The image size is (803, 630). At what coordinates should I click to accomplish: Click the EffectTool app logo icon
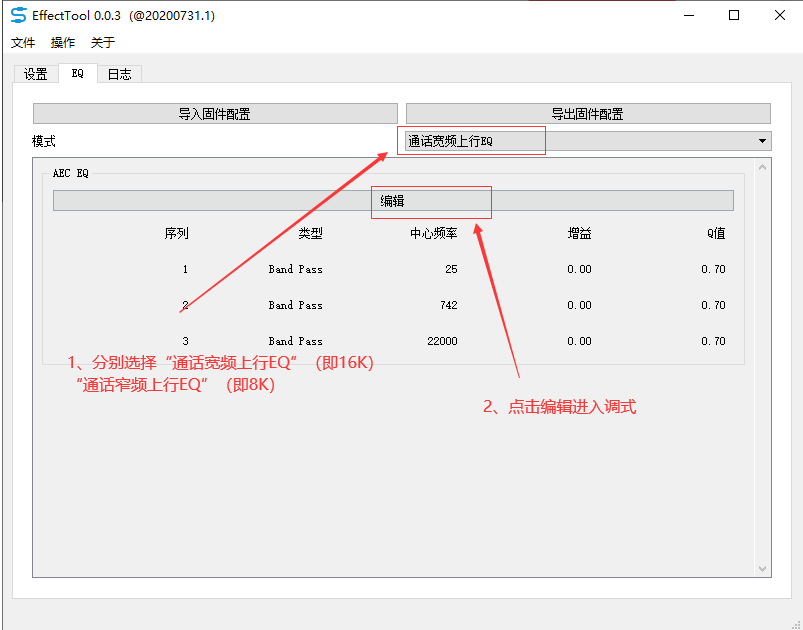pyautogui.click(x=18, y=15)
